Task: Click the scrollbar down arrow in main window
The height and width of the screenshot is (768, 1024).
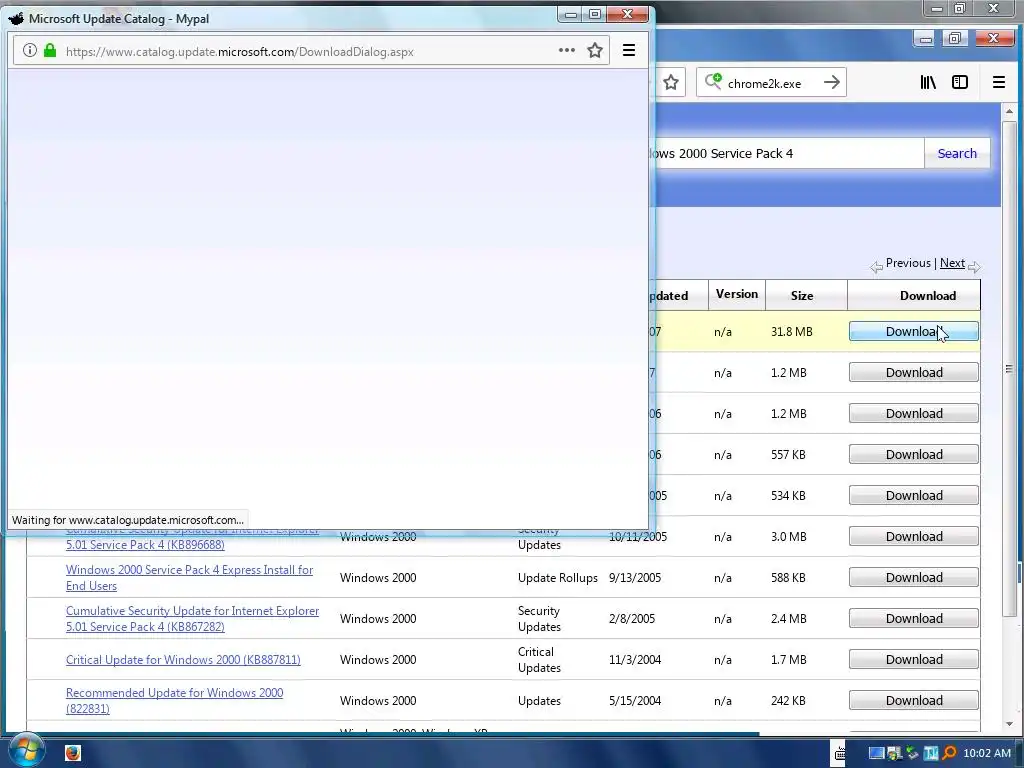Action: click(1010, 724)
